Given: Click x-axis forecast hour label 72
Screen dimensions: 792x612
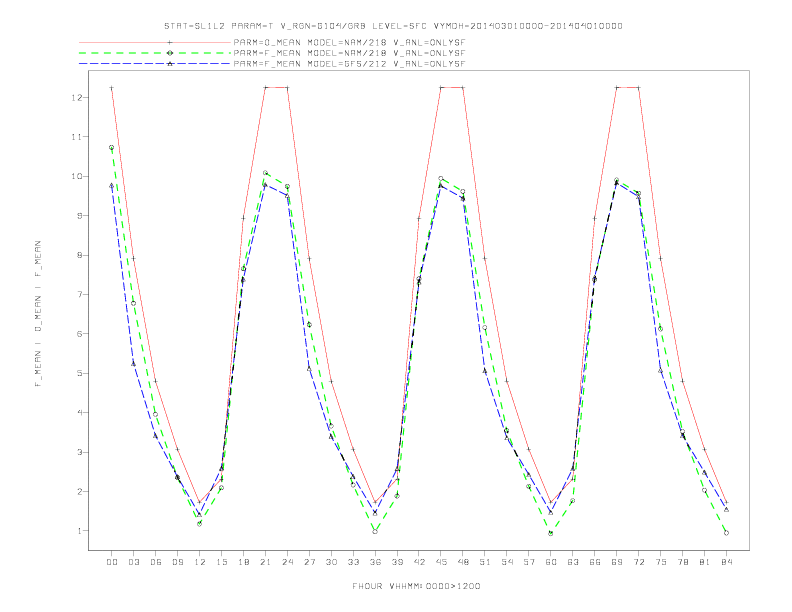Looking at the screenshot, I should (638, 562).
